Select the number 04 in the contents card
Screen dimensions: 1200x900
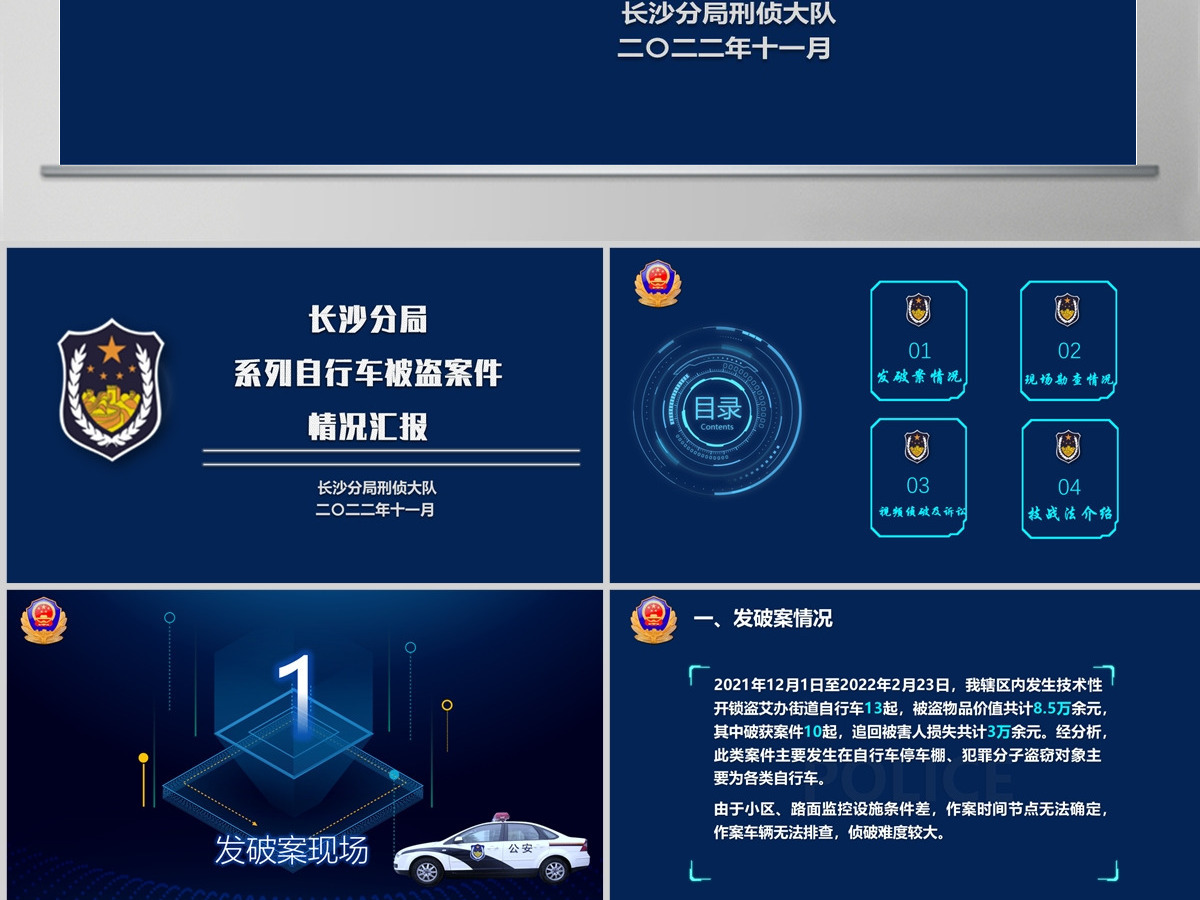[1069, 487]
